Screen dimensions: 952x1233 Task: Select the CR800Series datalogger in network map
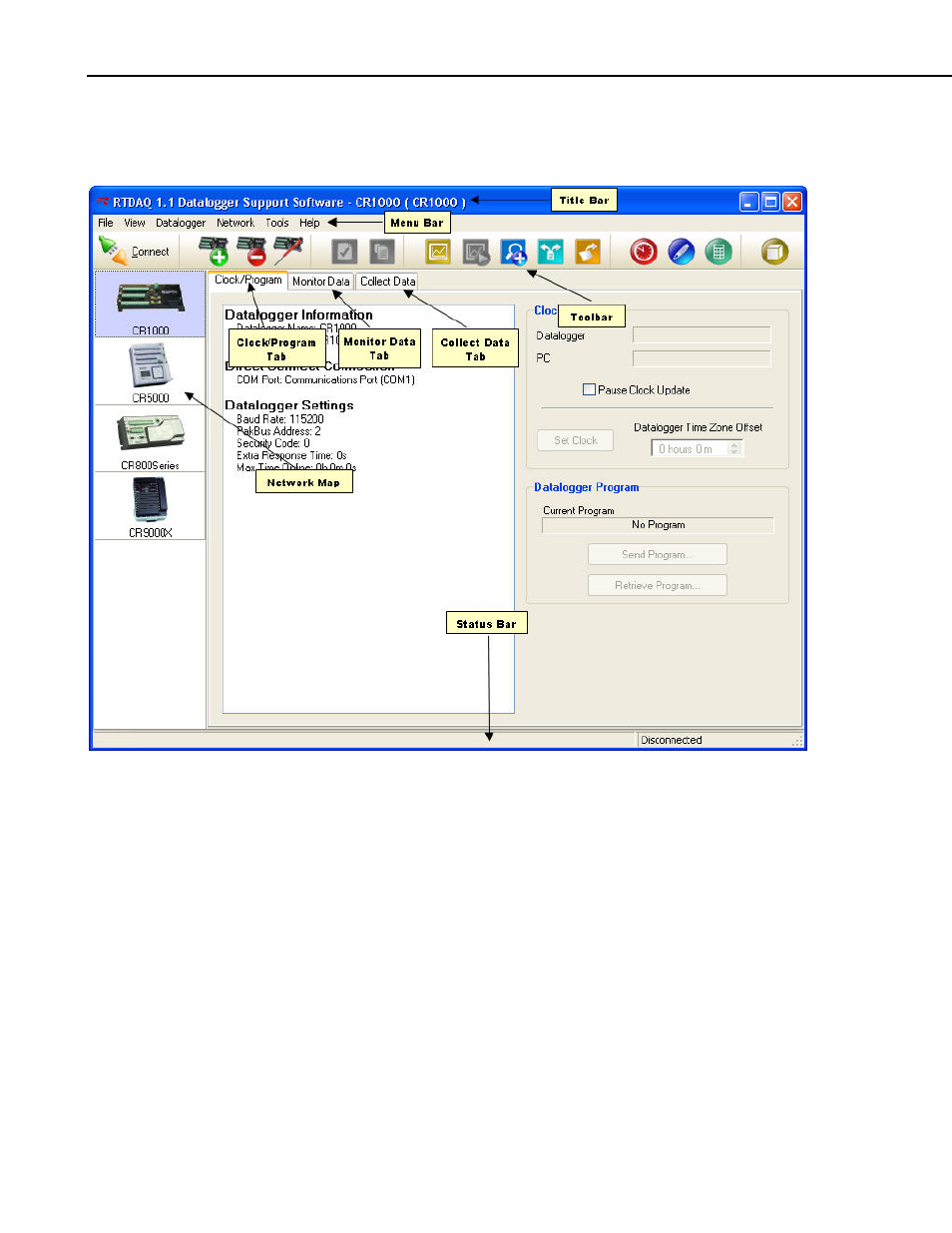click(151, 438)
